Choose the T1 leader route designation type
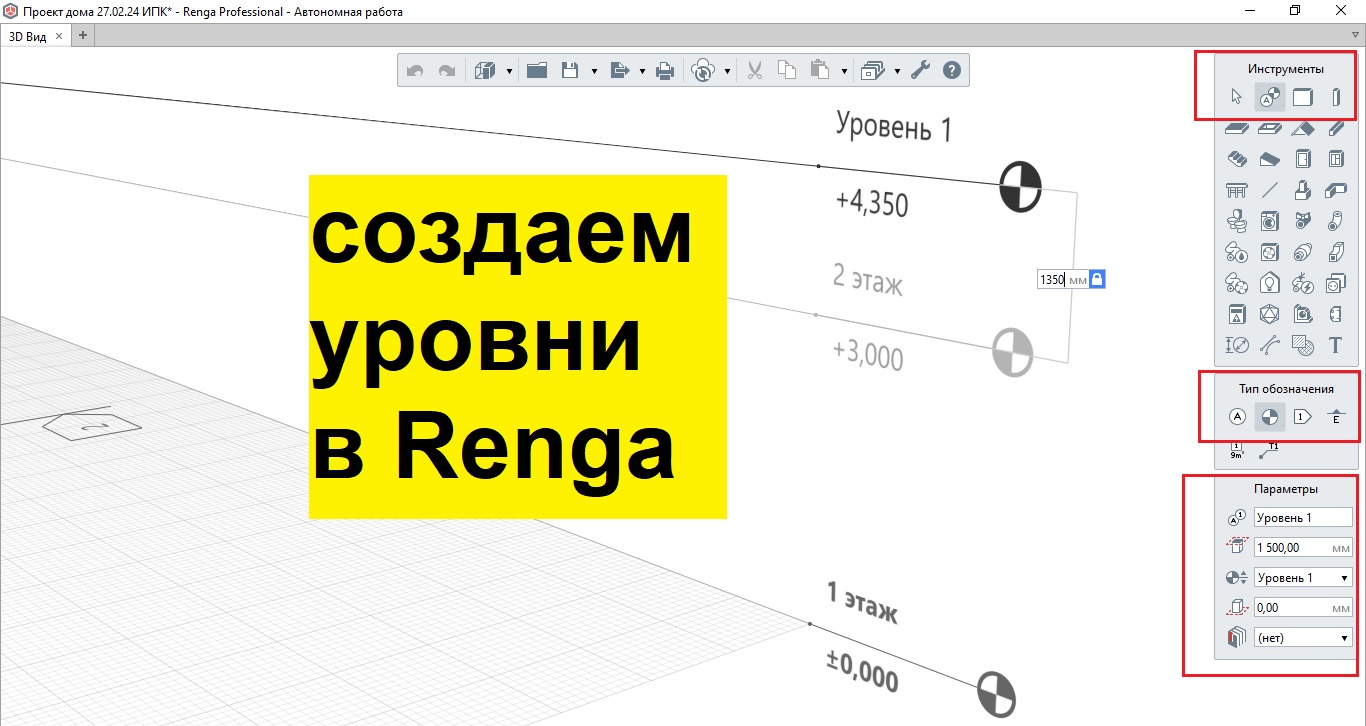Screen dimensions: 1366x726 pyautogui.click(x=1269, y=449)
